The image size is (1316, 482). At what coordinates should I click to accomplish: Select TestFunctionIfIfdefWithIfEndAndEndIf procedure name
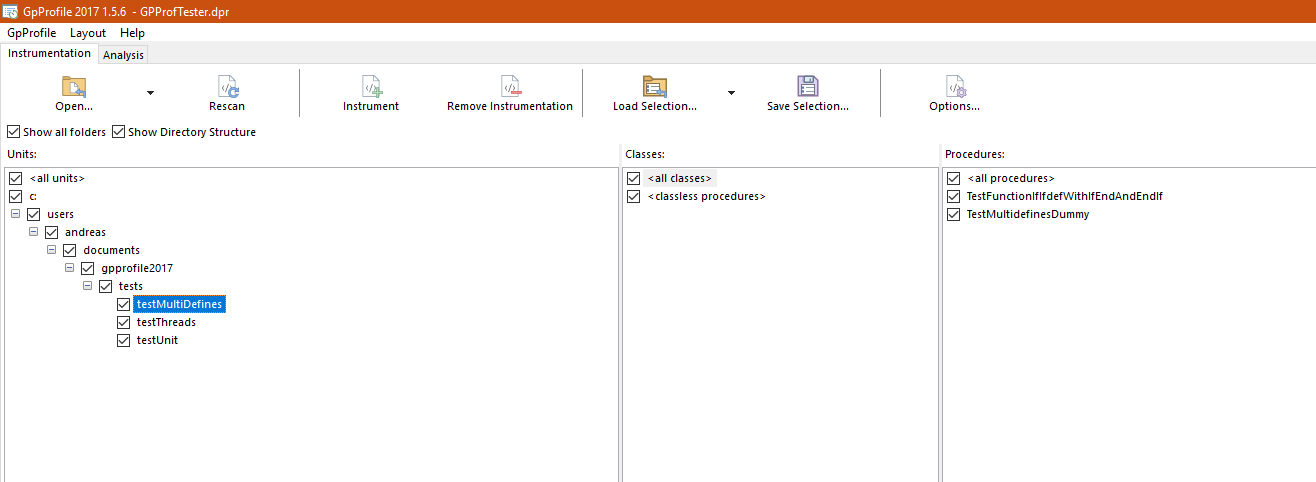tap(1065, 196)
